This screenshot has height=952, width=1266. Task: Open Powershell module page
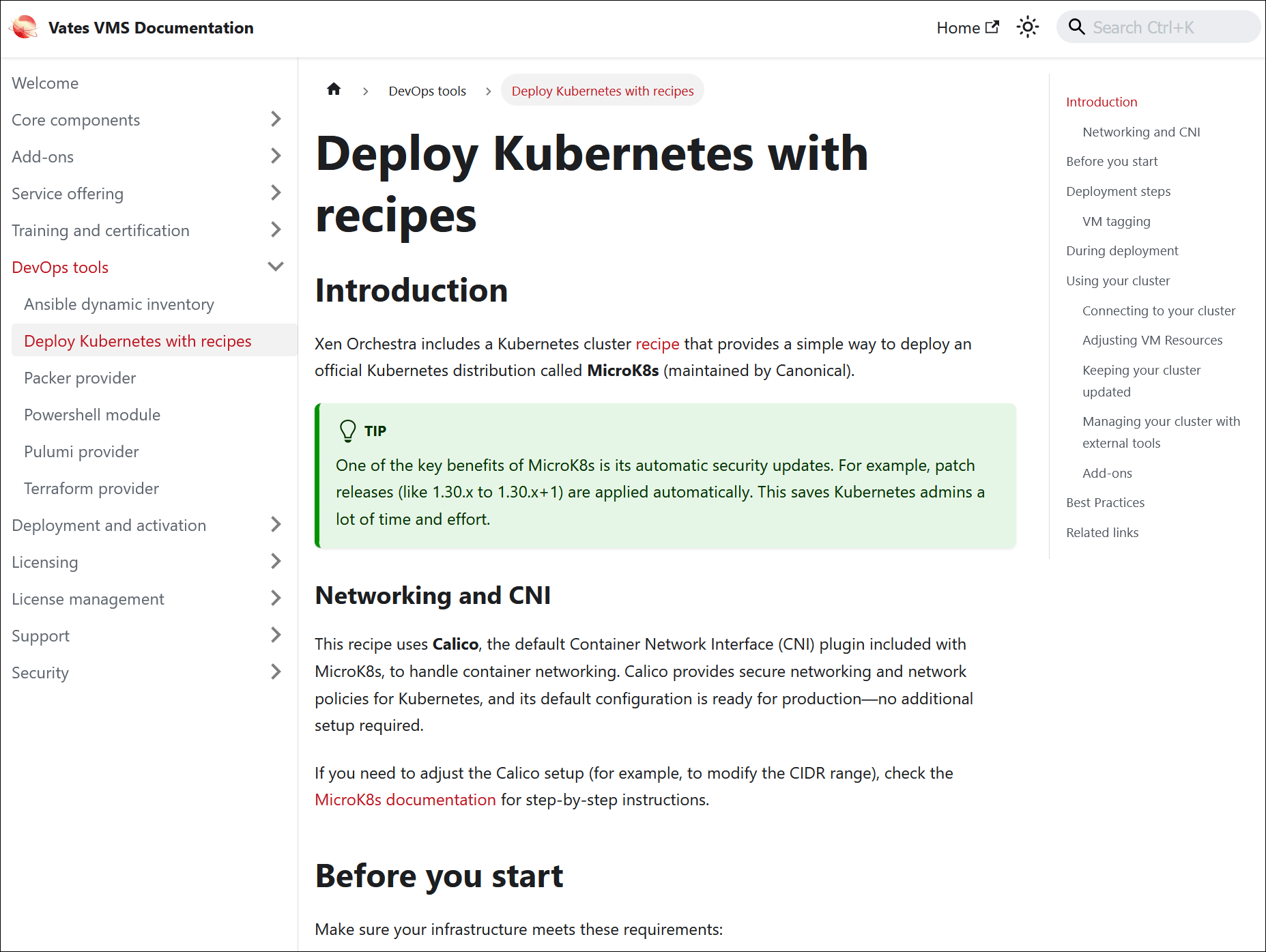tap(92, 415)
